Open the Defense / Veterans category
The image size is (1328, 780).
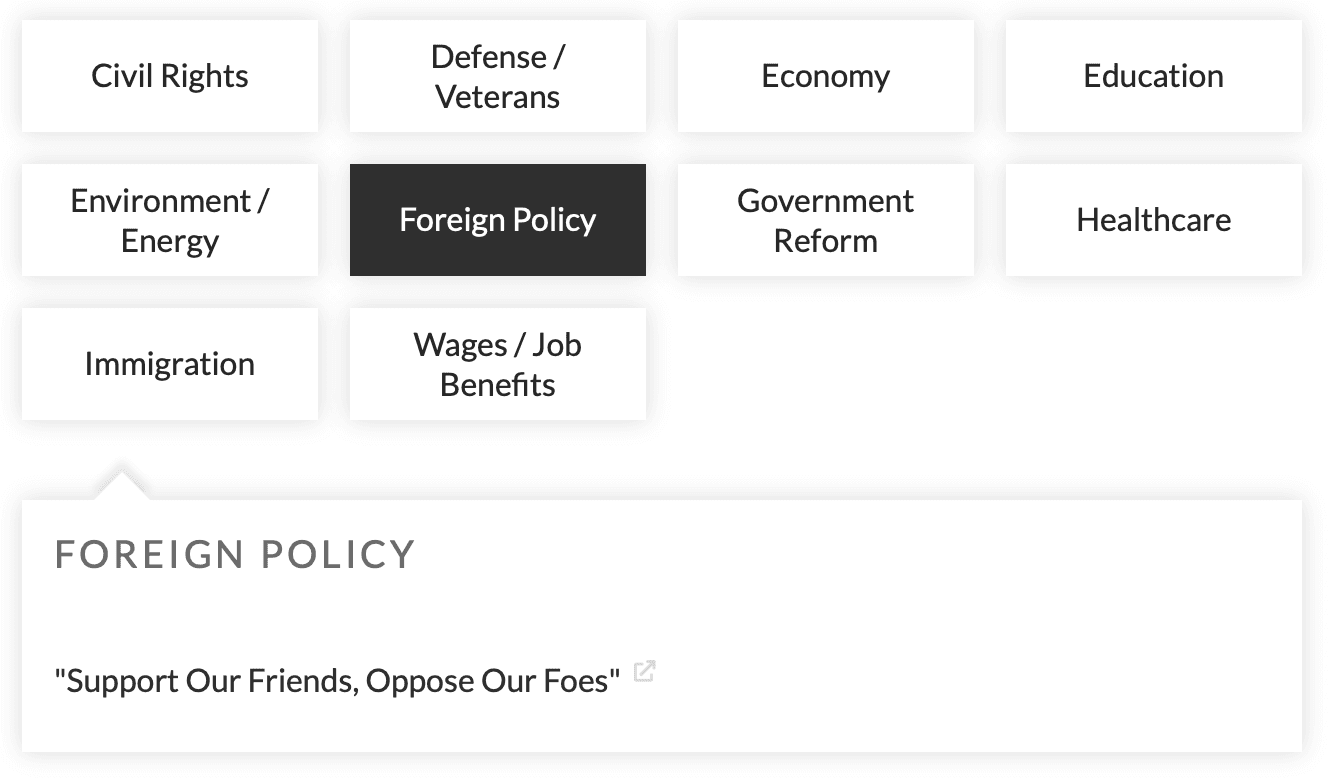pos(497,75)
